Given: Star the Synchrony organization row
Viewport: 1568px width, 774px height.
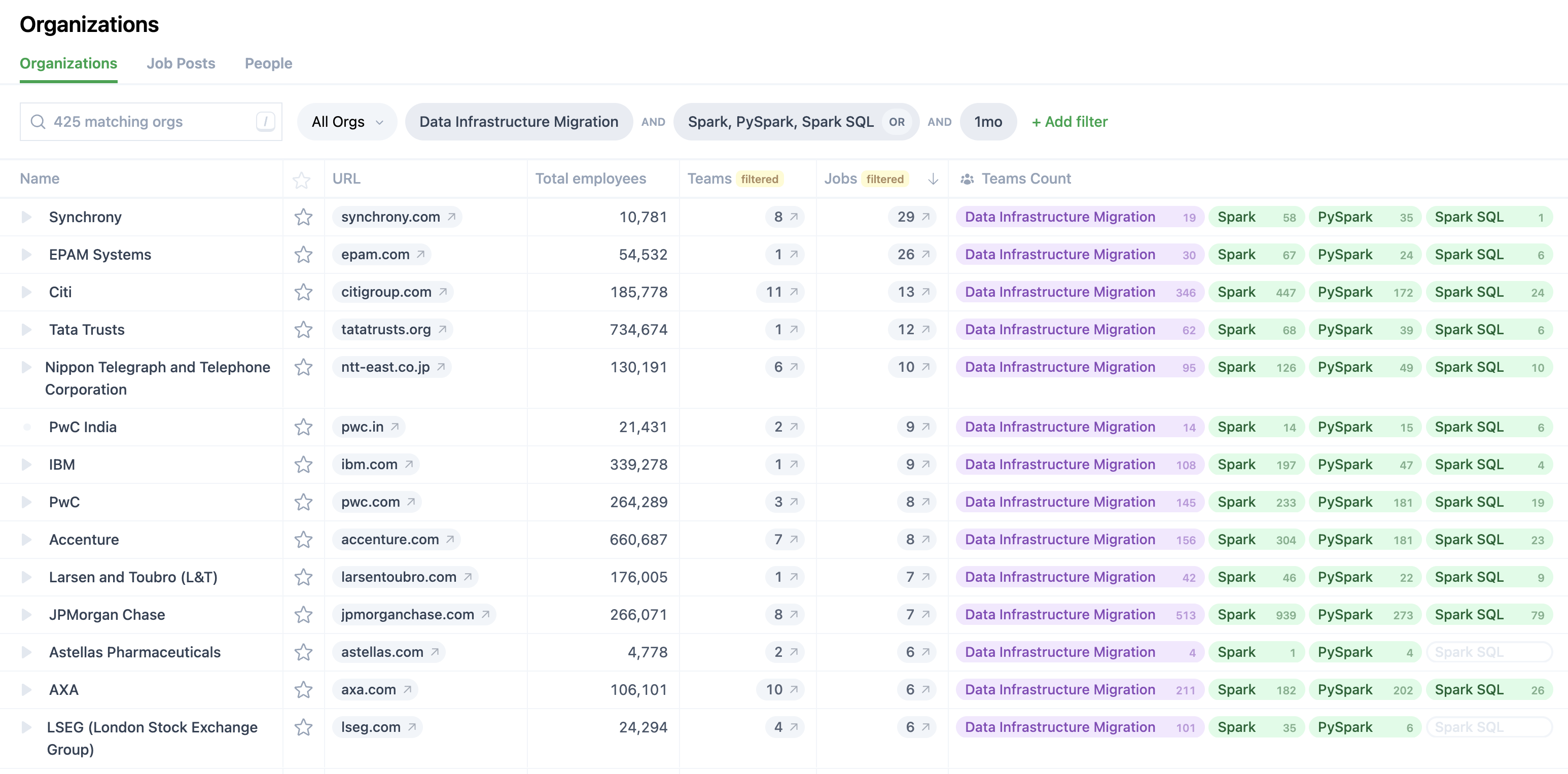Looking at the screenshot, I should click(x=303, y=218).
